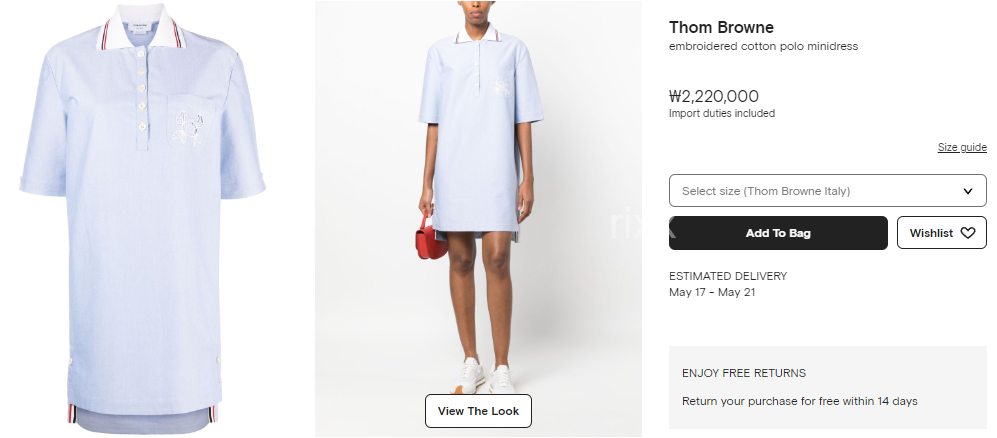Click the heart icon beside Wishlist
Image resolution: width=997 pixels, height=438 pixels.
tap(968, 233)
